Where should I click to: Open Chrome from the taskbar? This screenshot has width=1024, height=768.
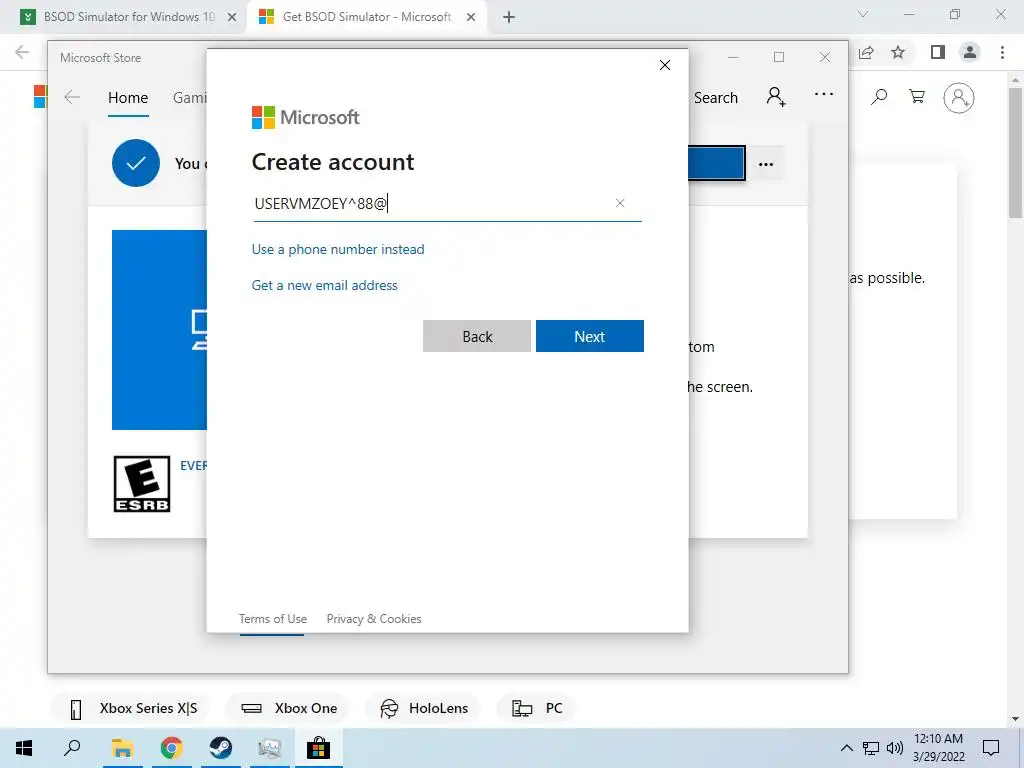click(171, 748)
